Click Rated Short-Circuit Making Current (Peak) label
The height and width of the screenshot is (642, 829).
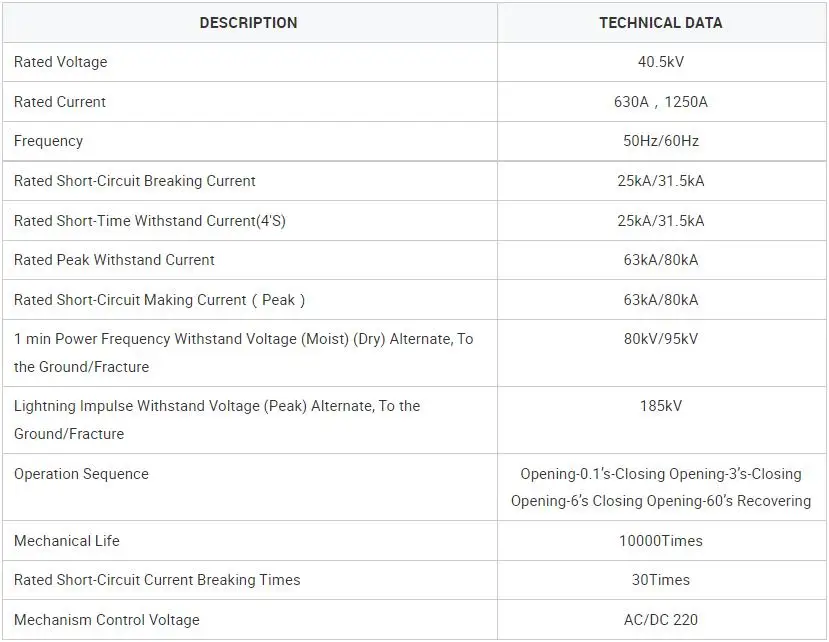coord(160,300)
